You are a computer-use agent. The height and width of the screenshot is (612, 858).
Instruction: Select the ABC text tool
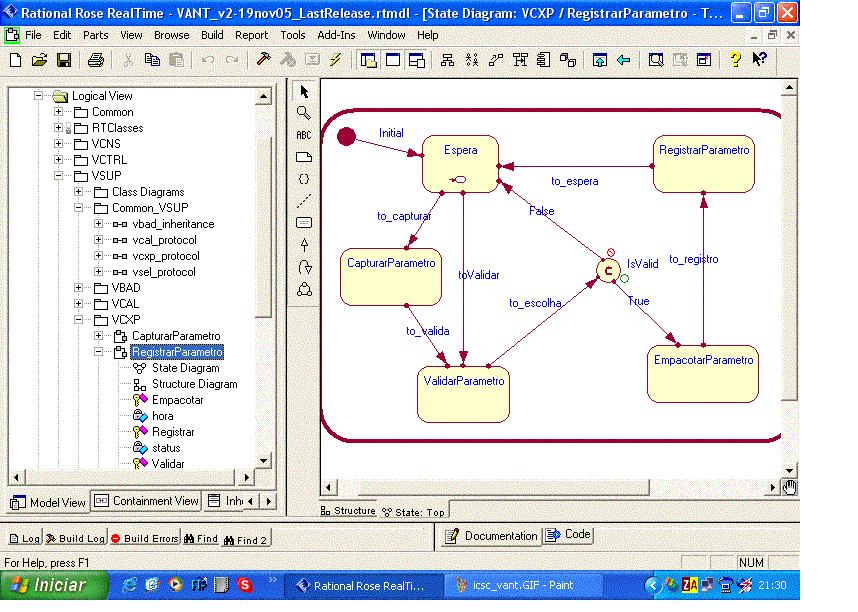pyautogui.click(x=304, y=135)
